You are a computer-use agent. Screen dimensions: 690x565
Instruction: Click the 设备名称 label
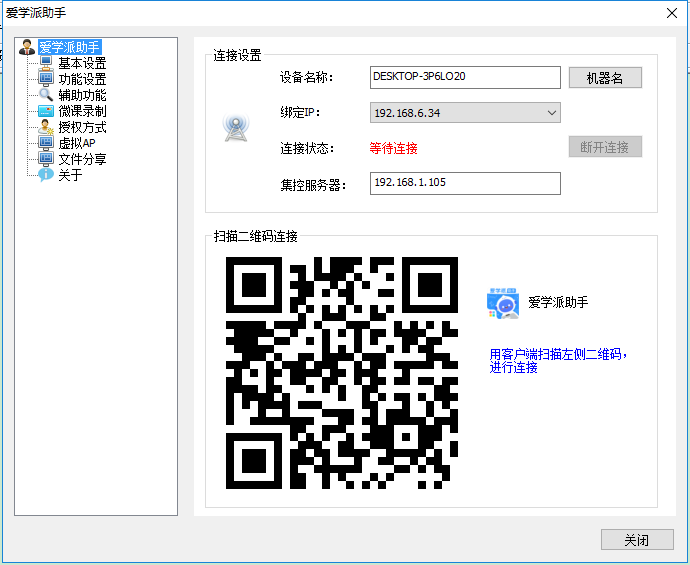(x=307, y=77)
